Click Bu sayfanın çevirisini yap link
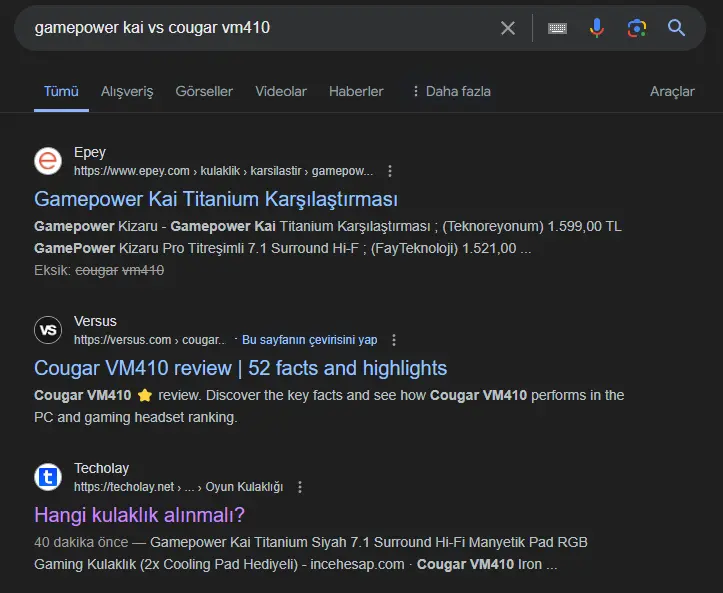This screenshot has height=593, width=723. coord(309,340)
